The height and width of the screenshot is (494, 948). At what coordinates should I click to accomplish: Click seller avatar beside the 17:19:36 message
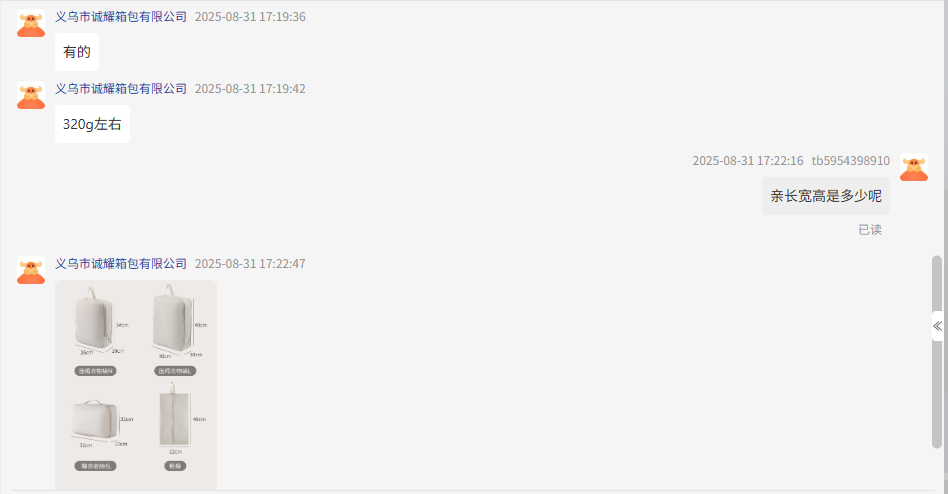[31, 24]
